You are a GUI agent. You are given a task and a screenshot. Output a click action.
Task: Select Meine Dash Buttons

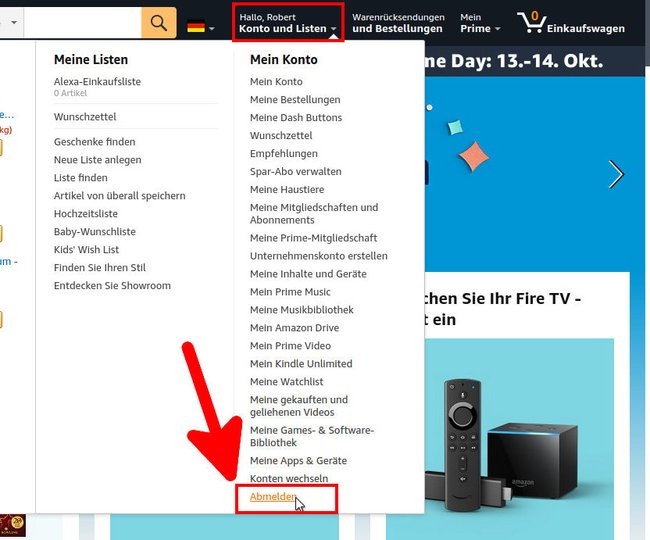tap(296, 118)
